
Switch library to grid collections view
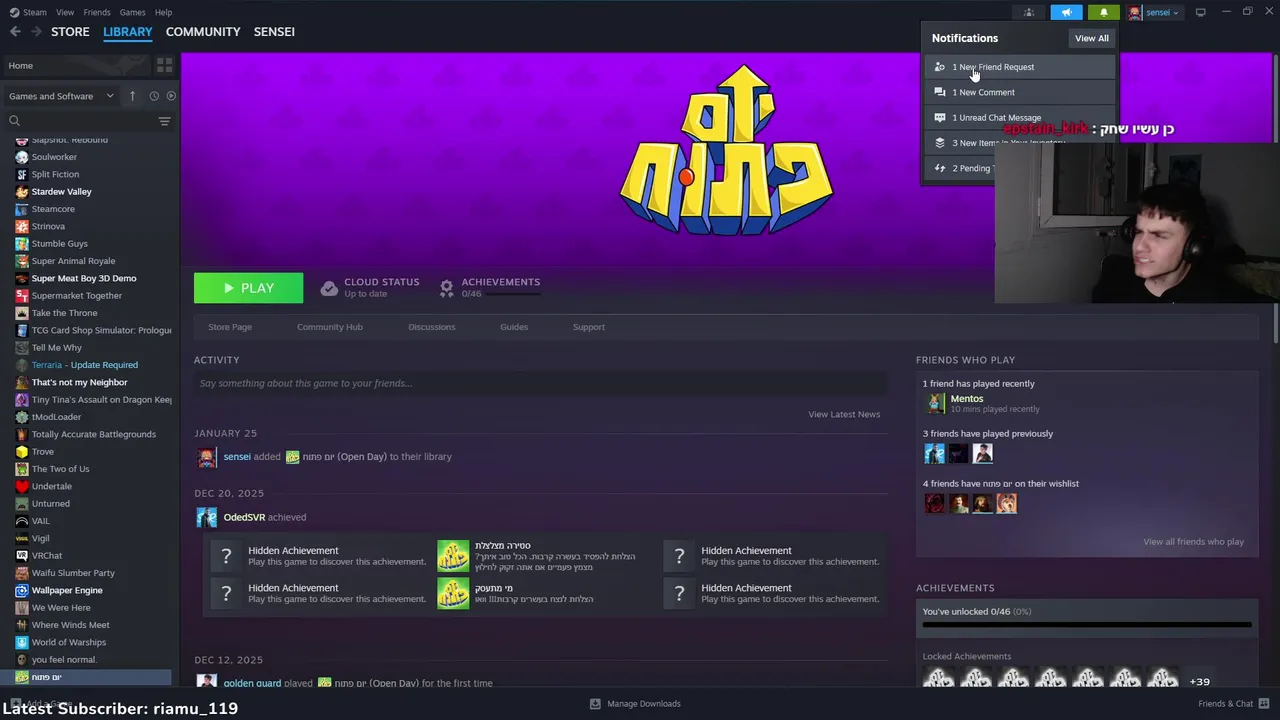[x=164, y=65]
